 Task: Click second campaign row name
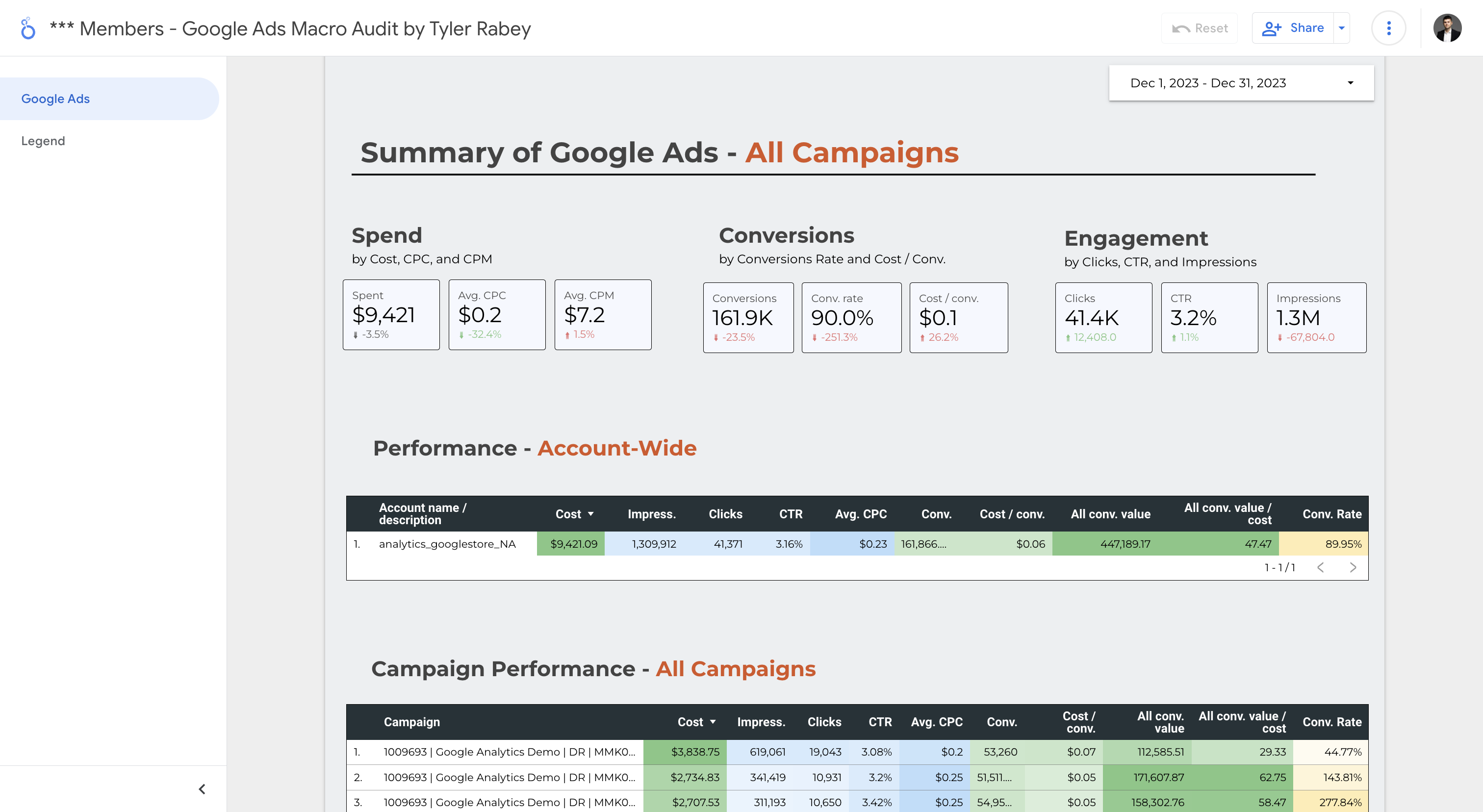point(510,778)
